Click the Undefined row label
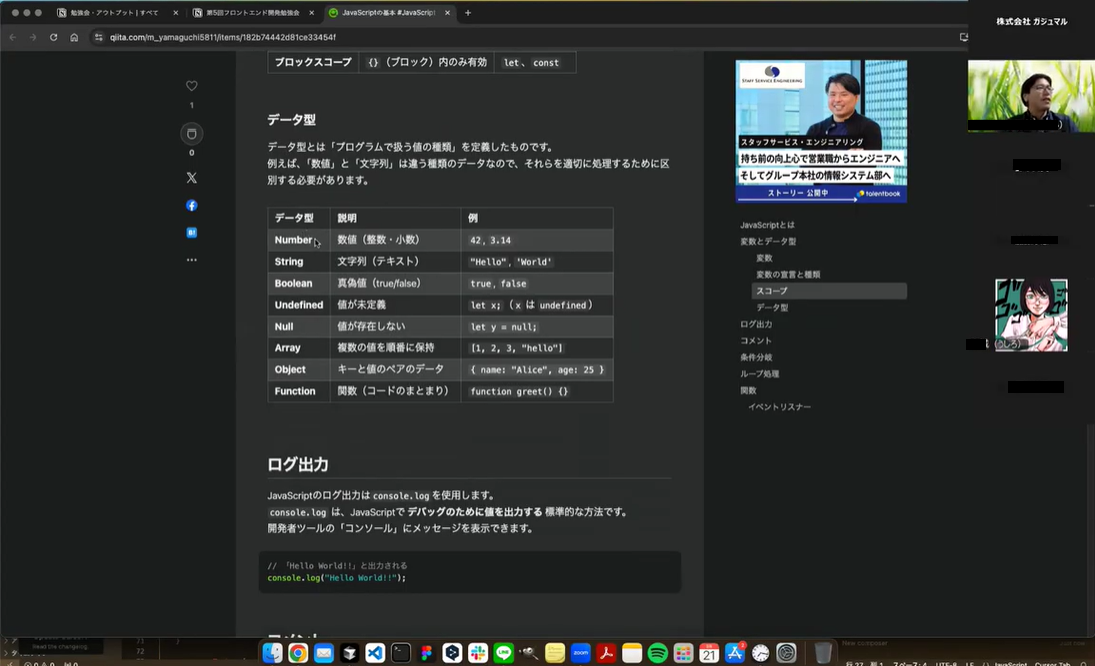 (299, 305)
